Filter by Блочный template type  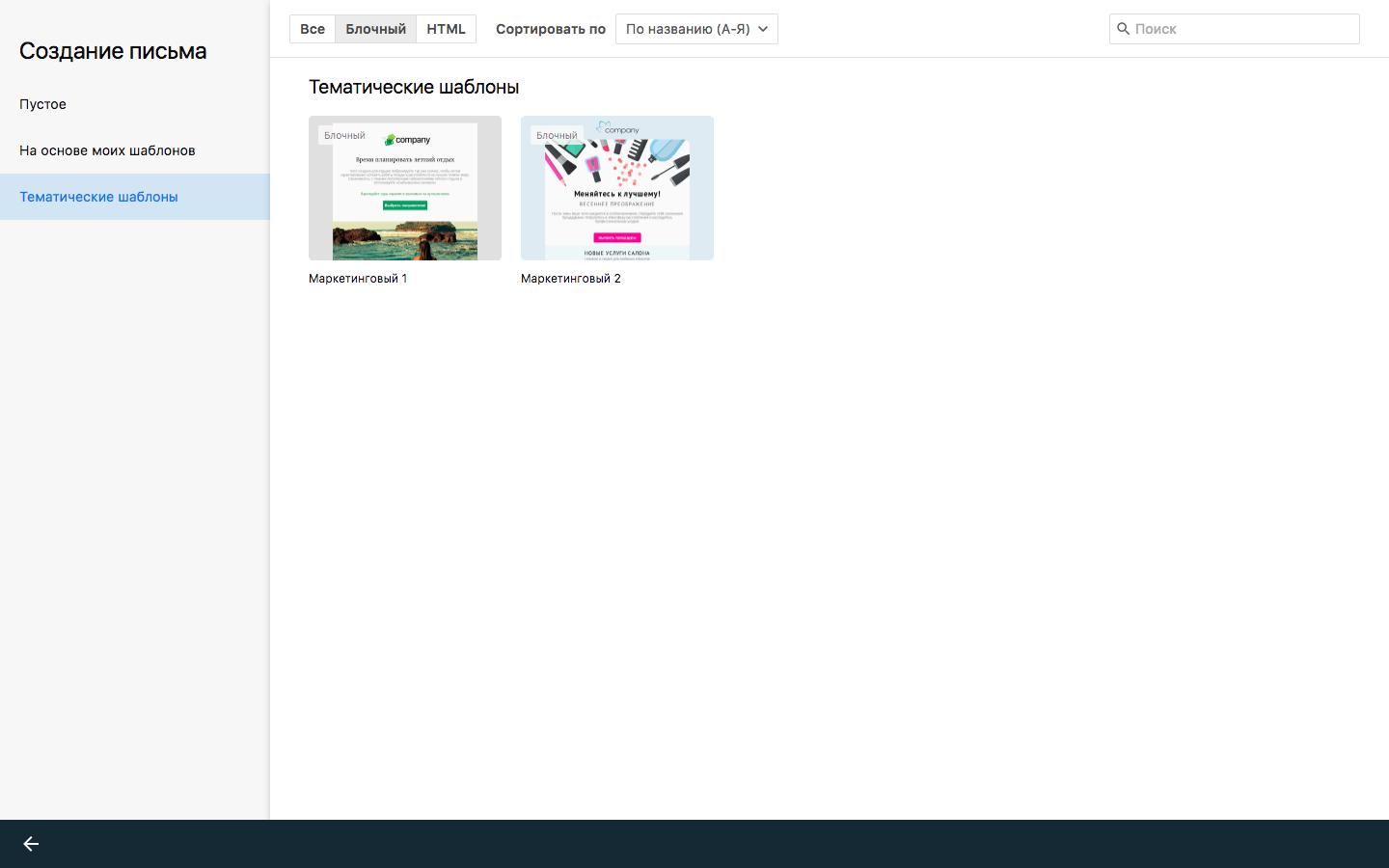(376, 29)
